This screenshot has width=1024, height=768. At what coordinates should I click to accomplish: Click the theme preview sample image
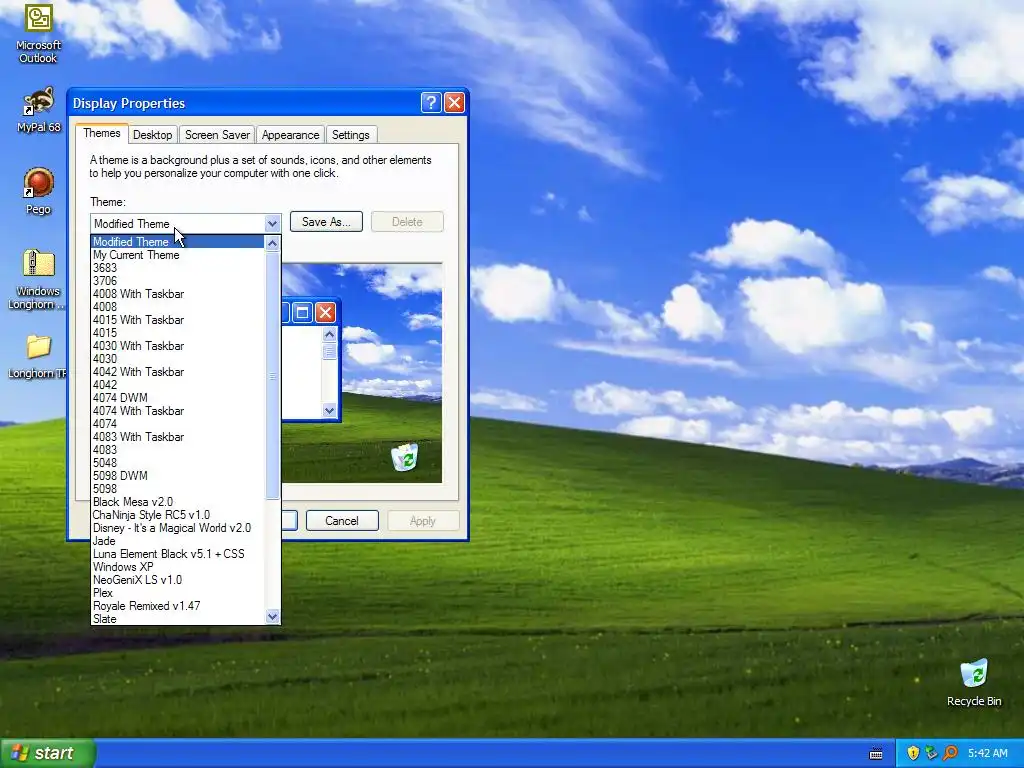point(362,373)
